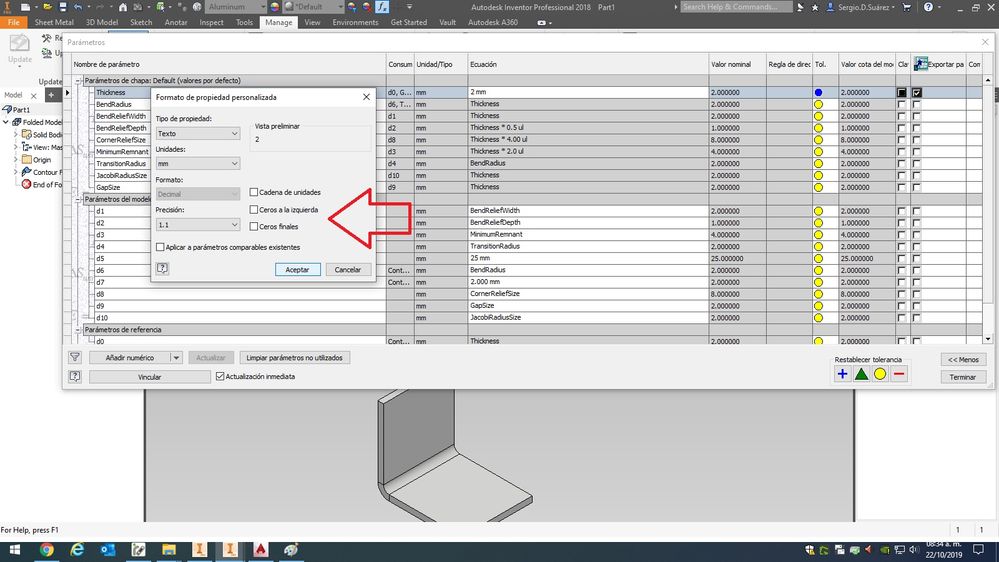Screen dimensions: 999x562
Task: Toggle Actualización inmediata checkbox
Action: (x=220, y=377)
